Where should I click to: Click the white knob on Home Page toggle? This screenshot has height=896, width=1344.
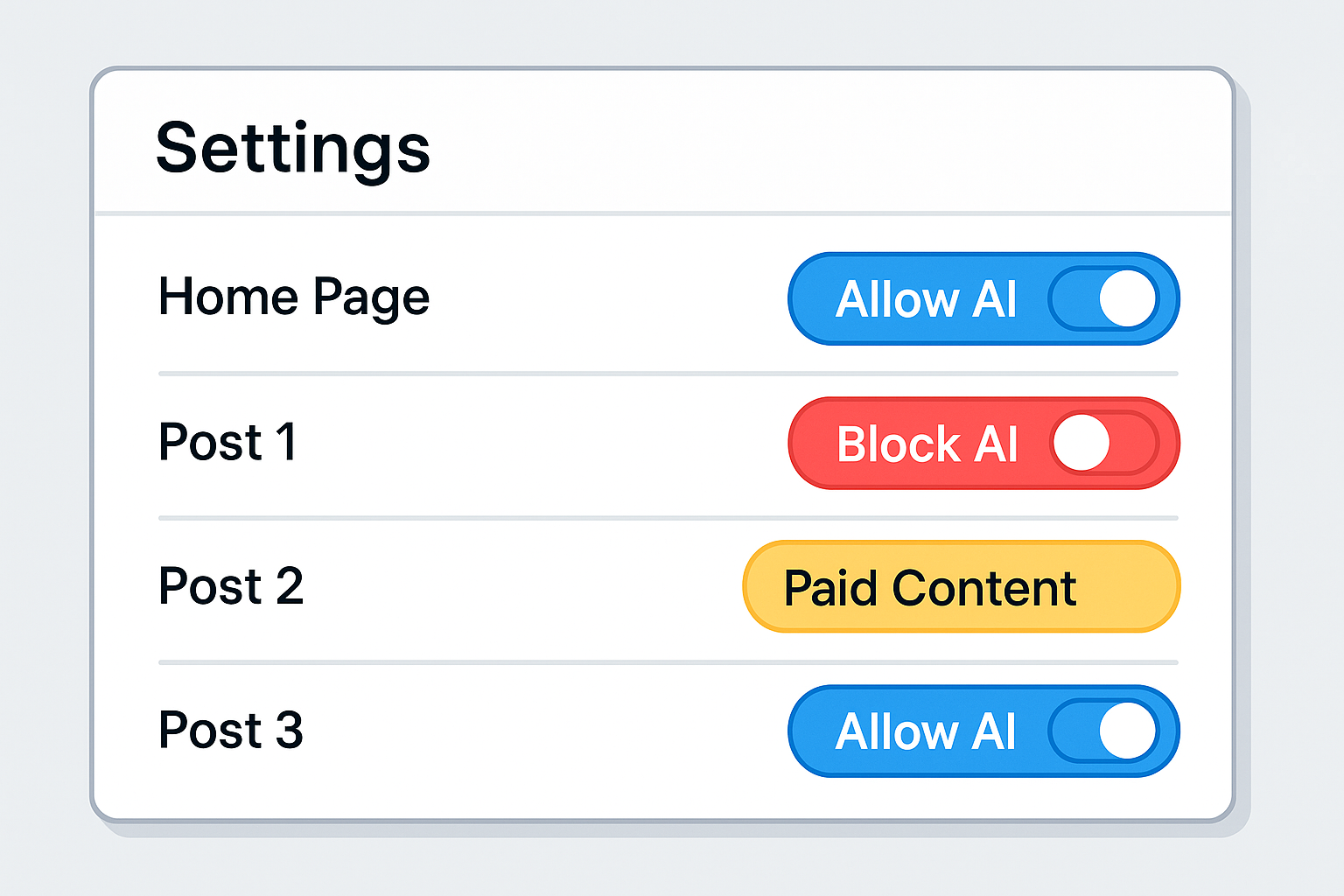1128,299
